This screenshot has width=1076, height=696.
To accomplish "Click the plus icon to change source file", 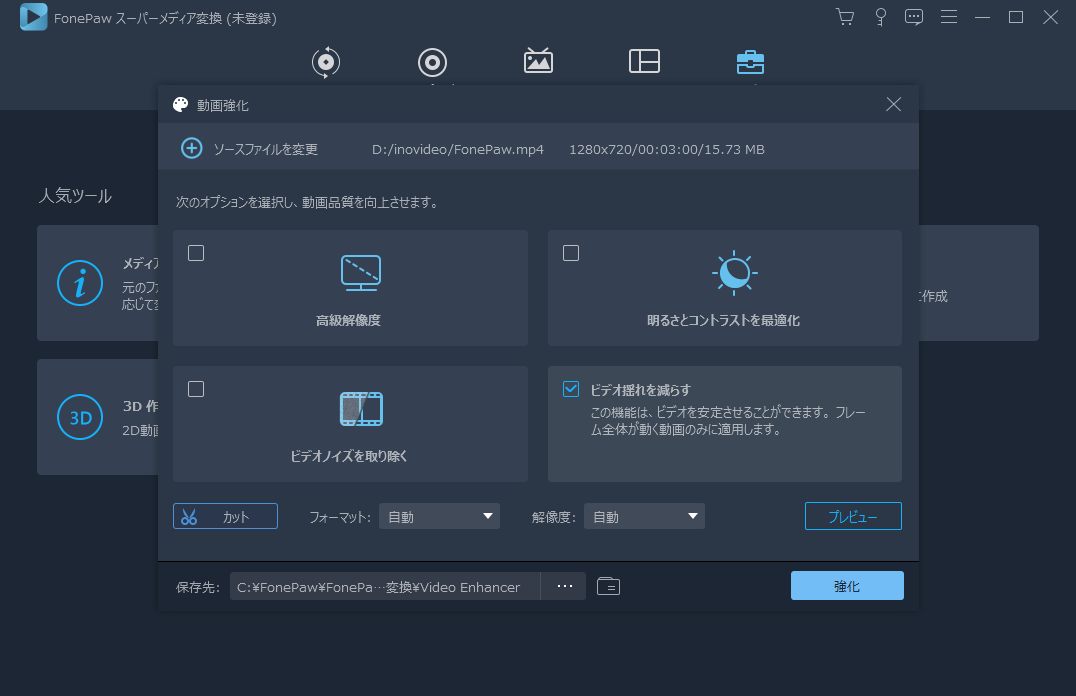I will (191, 148).
